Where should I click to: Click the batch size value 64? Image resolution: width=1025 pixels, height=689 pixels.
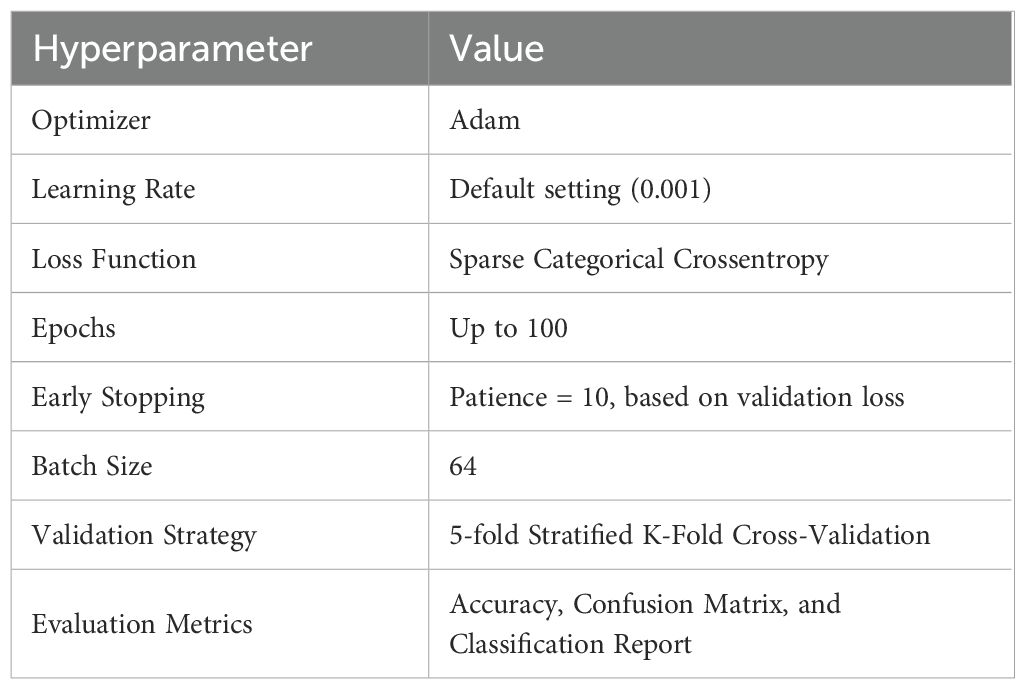point(463,466)
